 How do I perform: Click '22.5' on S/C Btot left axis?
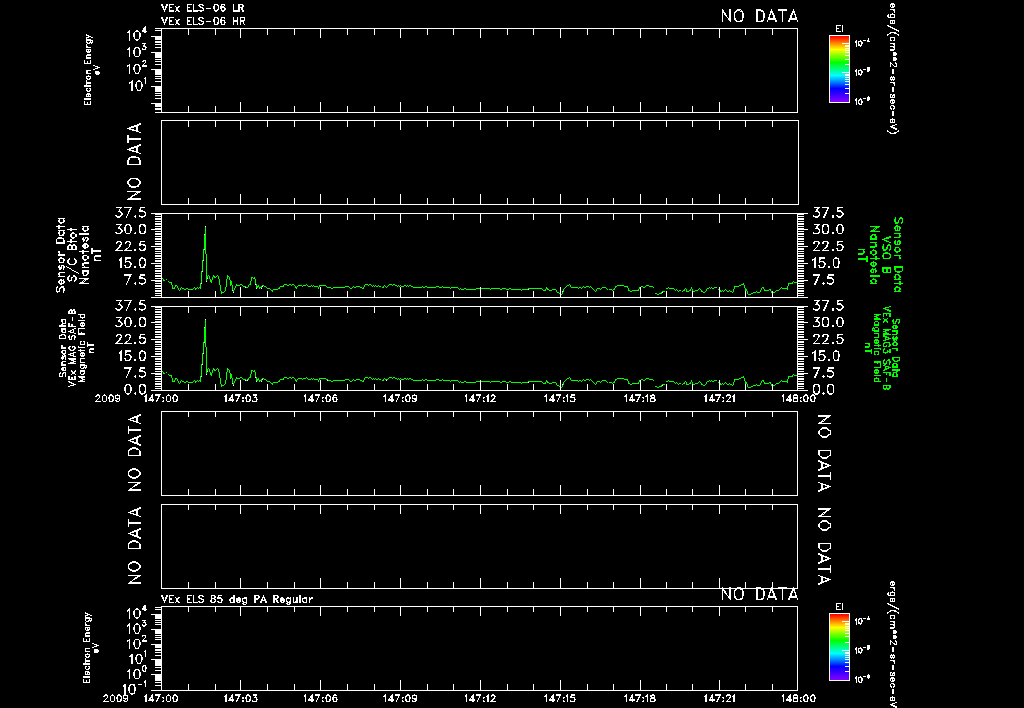coord(133,246)
